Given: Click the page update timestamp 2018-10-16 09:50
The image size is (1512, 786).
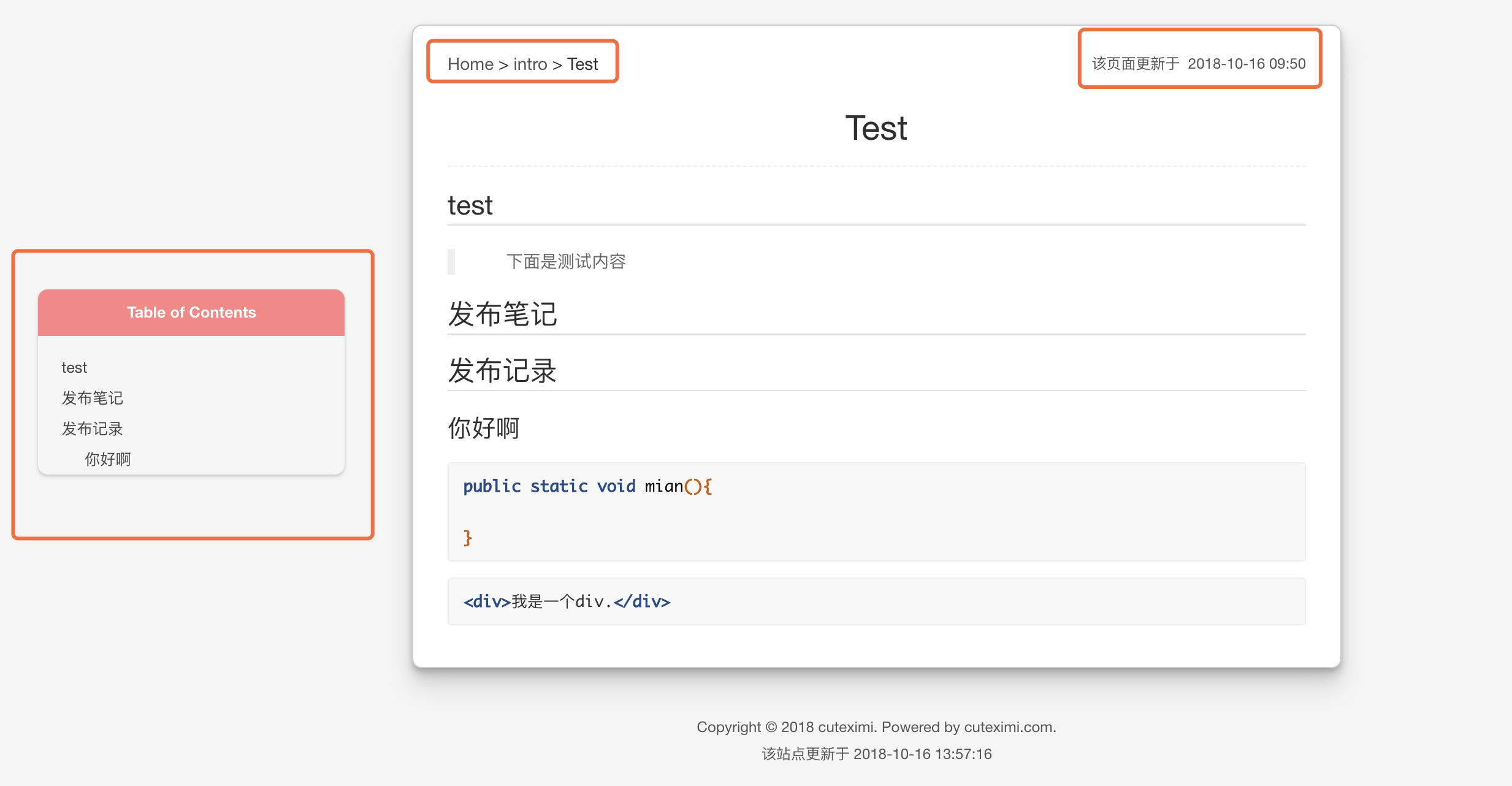Looking at the screenshot, I should [x=1246, y=64].
